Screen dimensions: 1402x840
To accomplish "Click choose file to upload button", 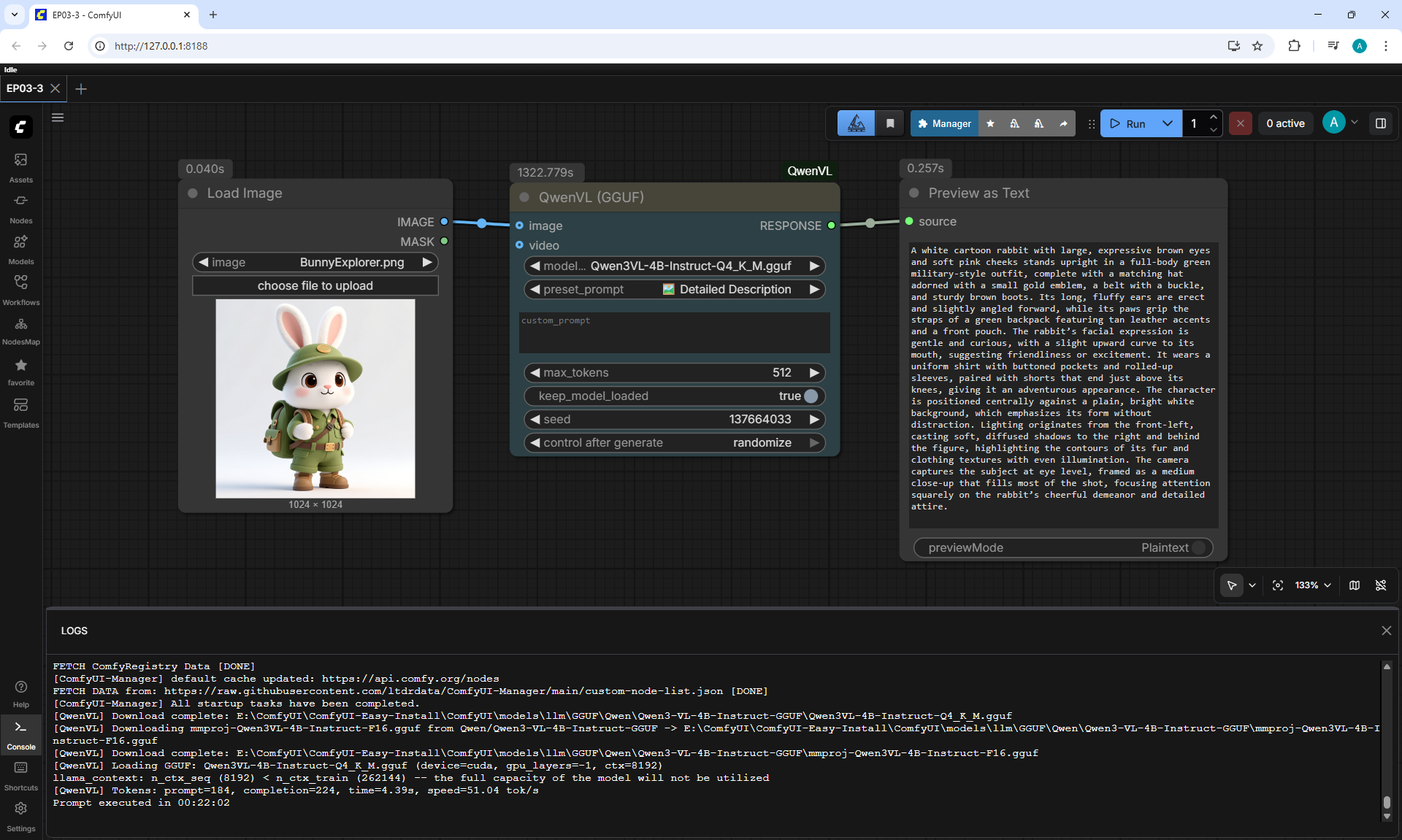I will click(x=315, y=286).
